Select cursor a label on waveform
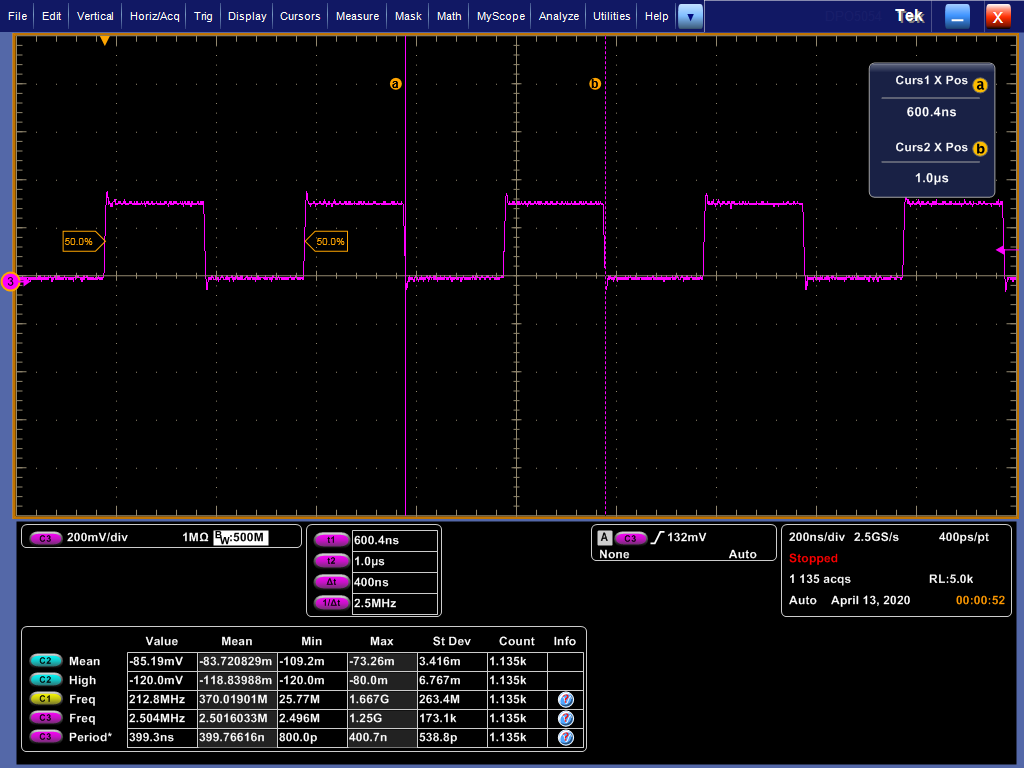 pos(395,84)
